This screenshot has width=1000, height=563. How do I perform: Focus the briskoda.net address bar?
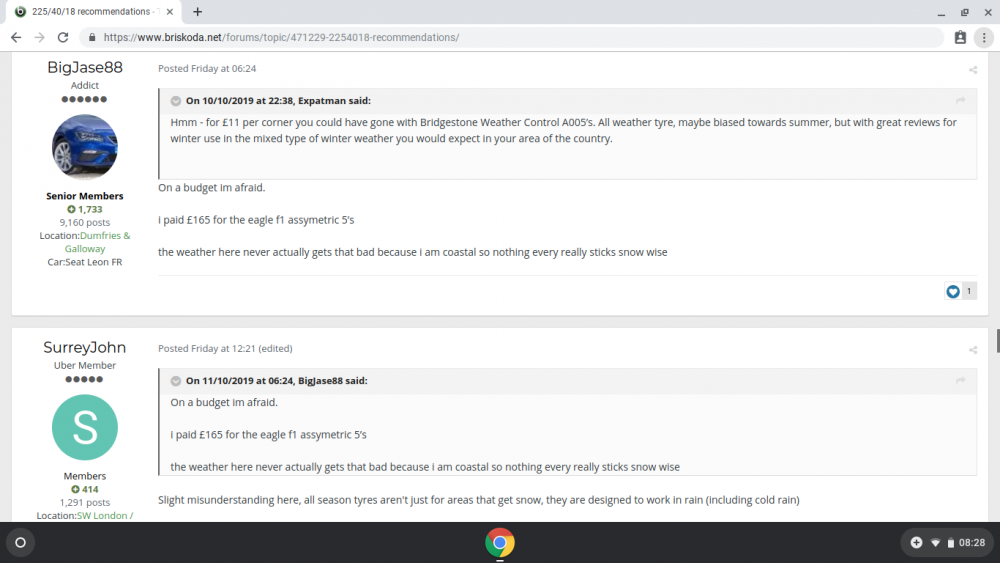(x=510, y=38)
